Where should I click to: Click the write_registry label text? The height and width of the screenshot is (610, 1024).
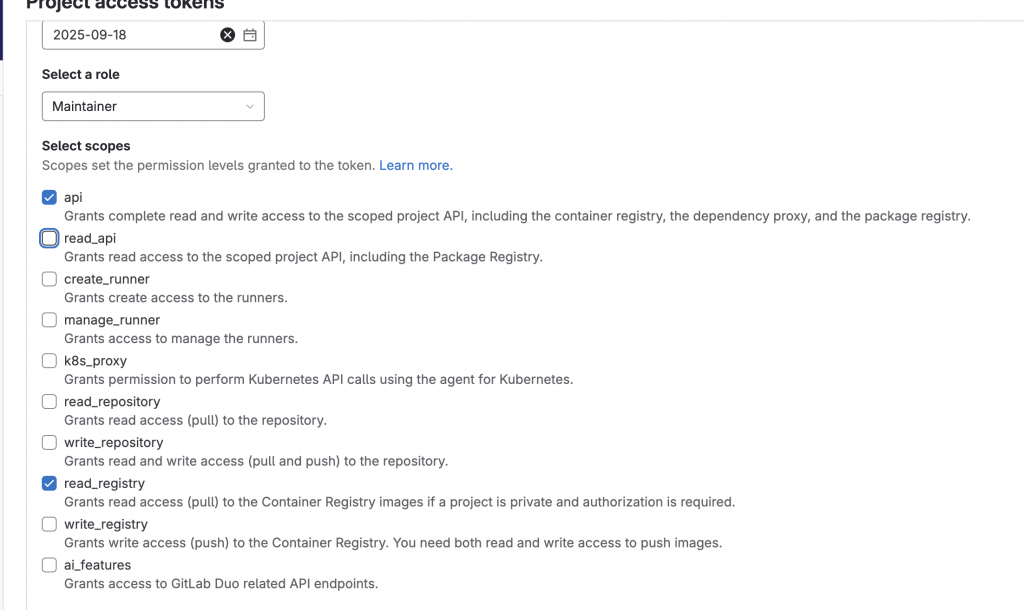[106, 524]
